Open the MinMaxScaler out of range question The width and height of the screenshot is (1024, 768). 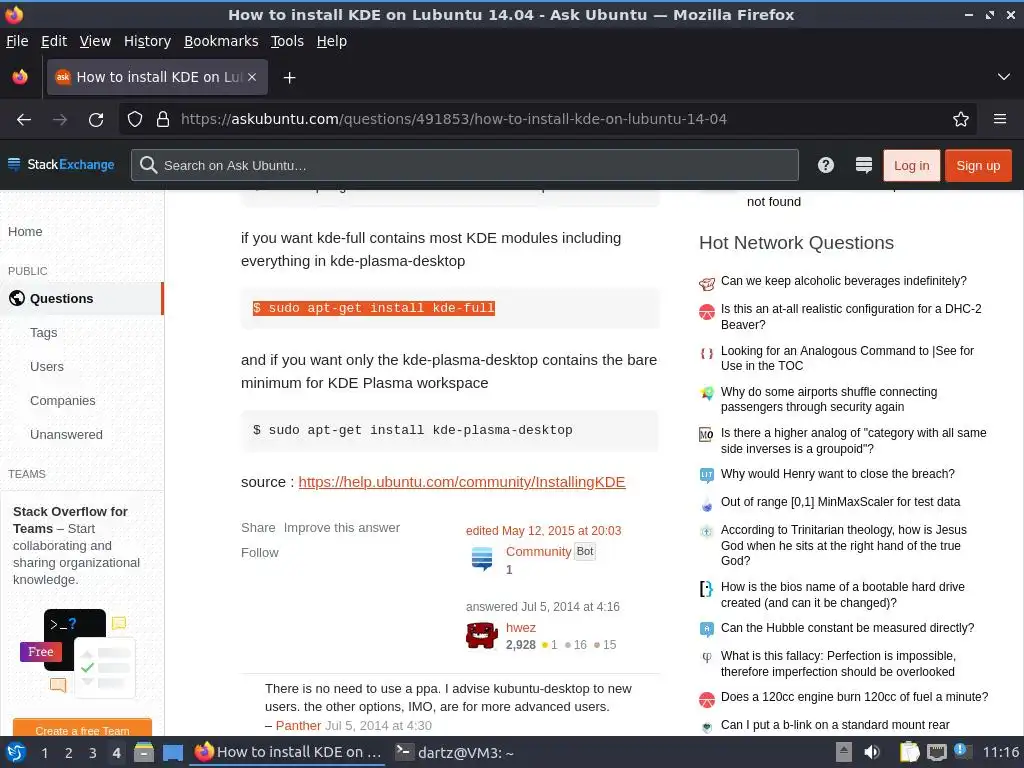(x=840, y=502)
